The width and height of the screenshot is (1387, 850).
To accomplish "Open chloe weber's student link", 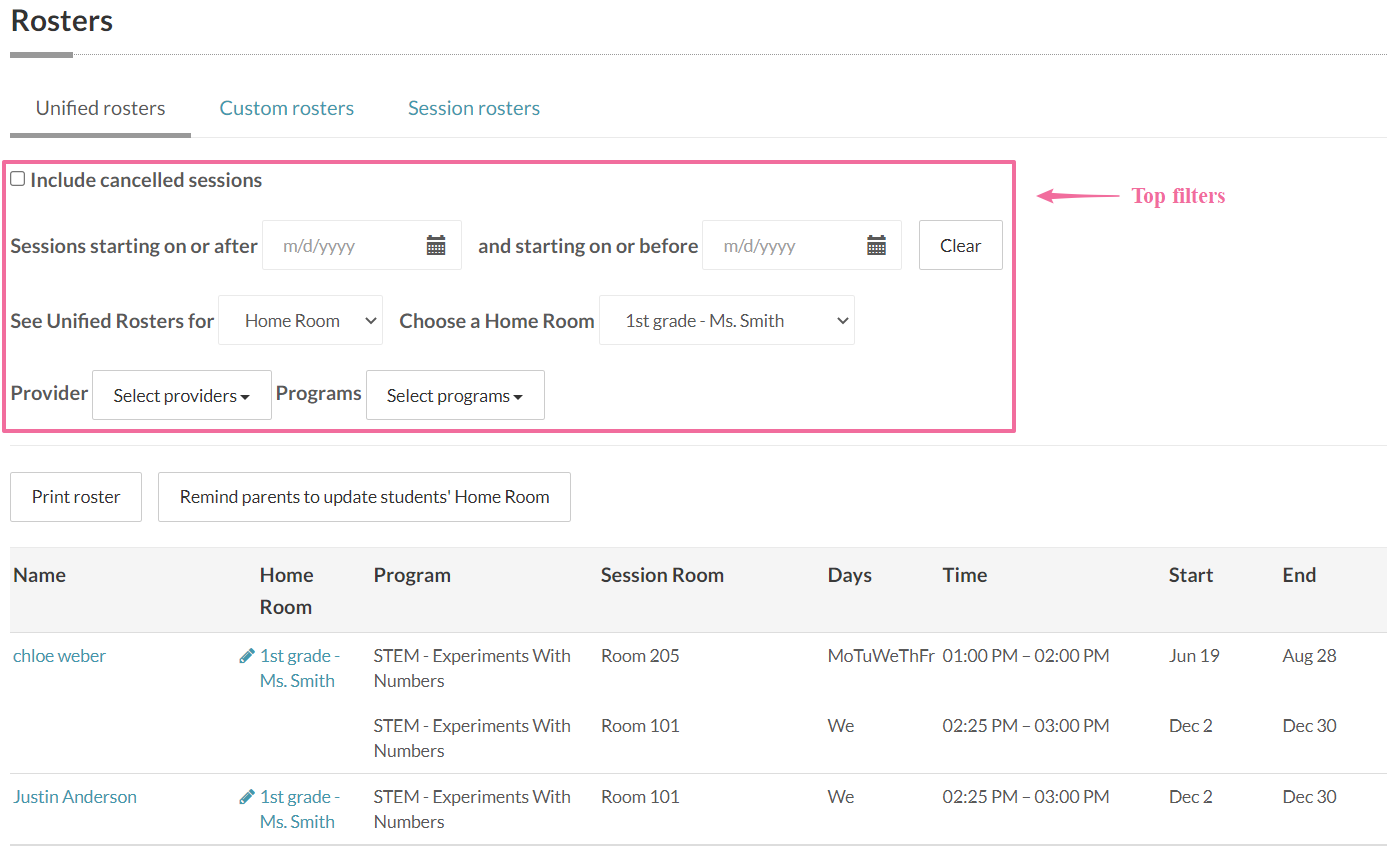I will pos(59,656).
